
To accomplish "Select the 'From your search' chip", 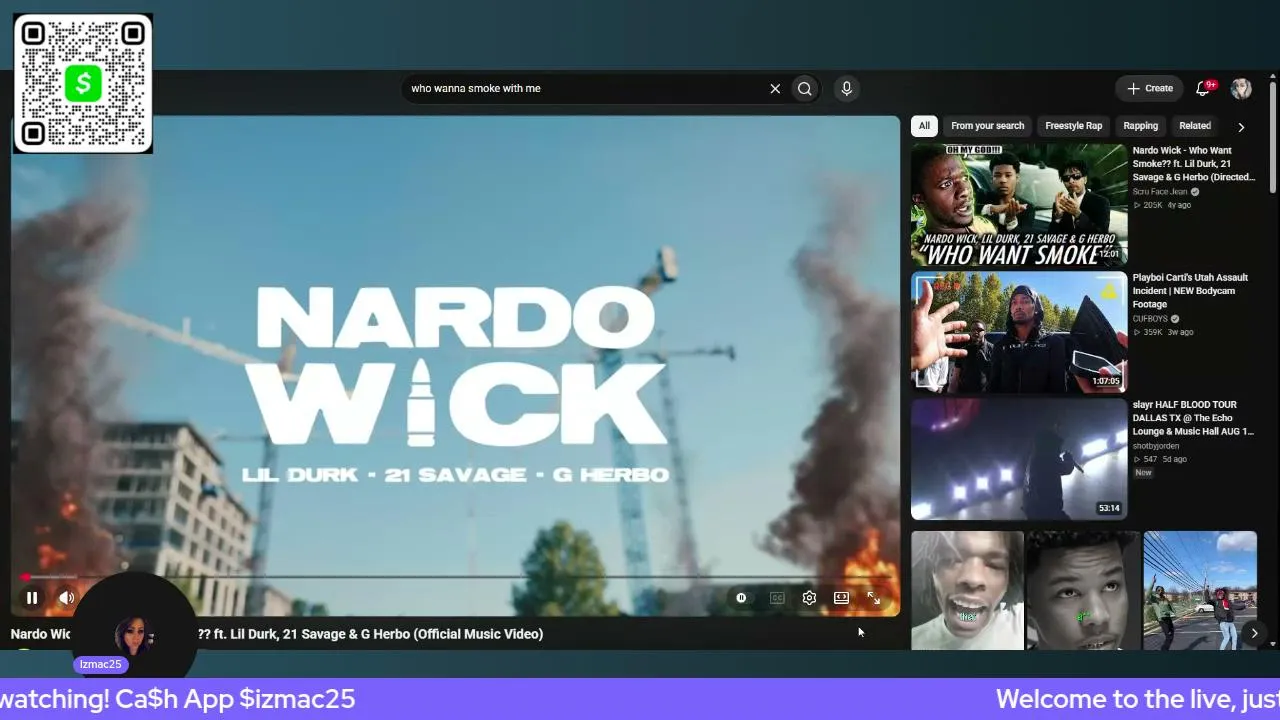I will click(987, 126).
